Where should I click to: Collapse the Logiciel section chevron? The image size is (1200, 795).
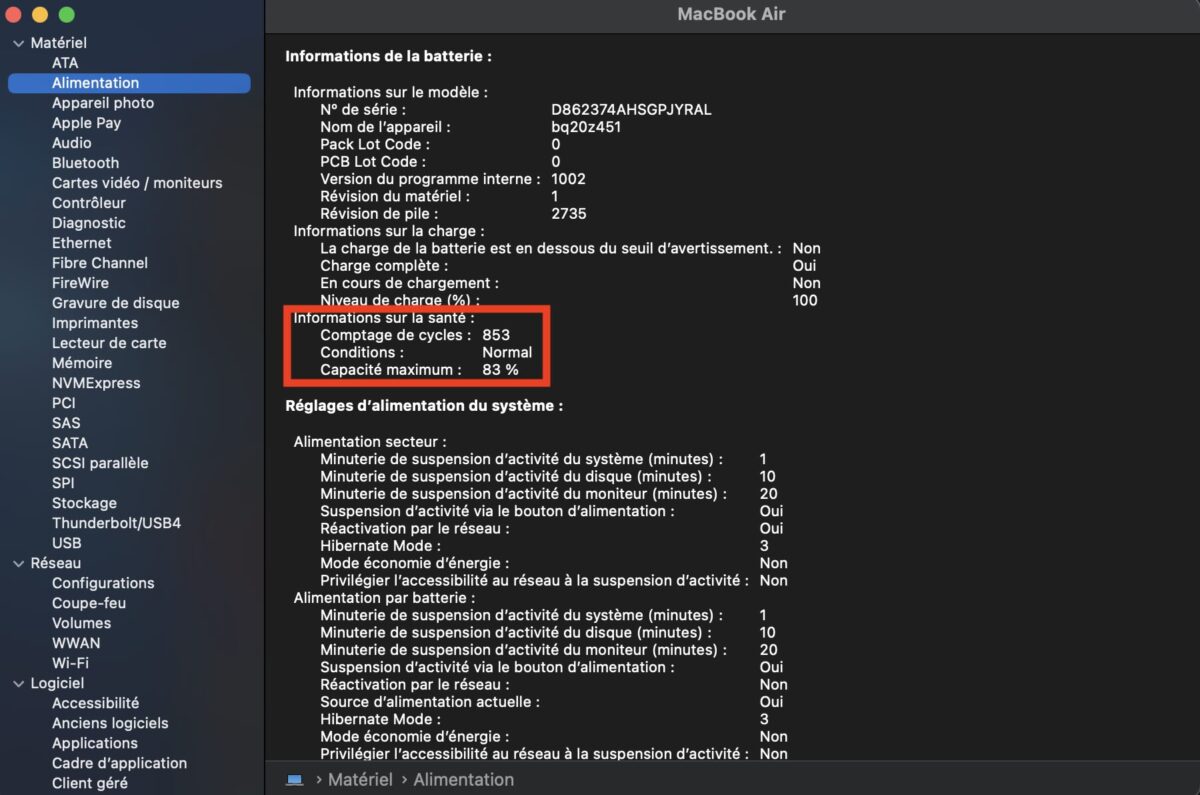(x=18, y=683)
